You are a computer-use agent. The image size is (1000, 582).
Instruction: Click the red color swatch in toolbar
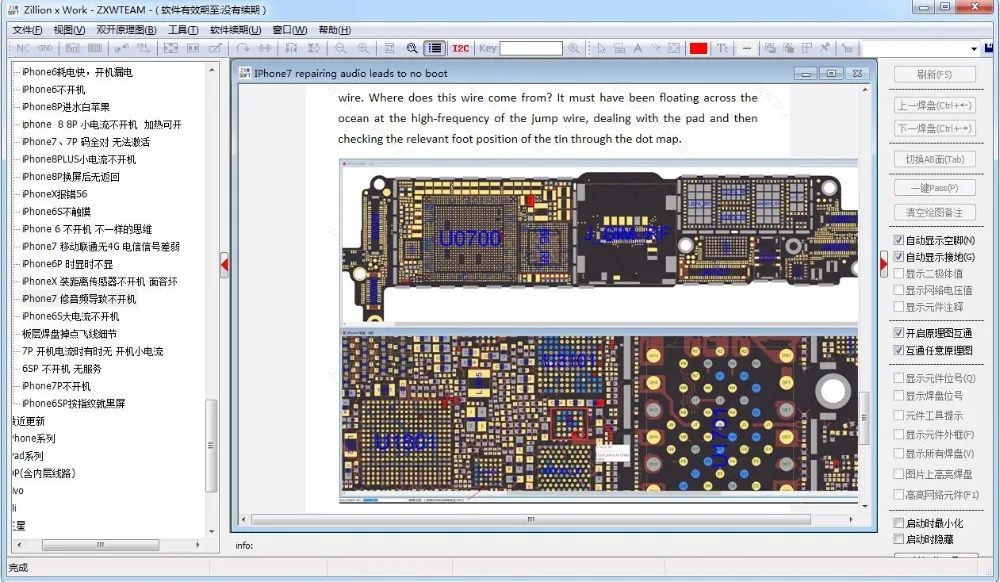698,48
